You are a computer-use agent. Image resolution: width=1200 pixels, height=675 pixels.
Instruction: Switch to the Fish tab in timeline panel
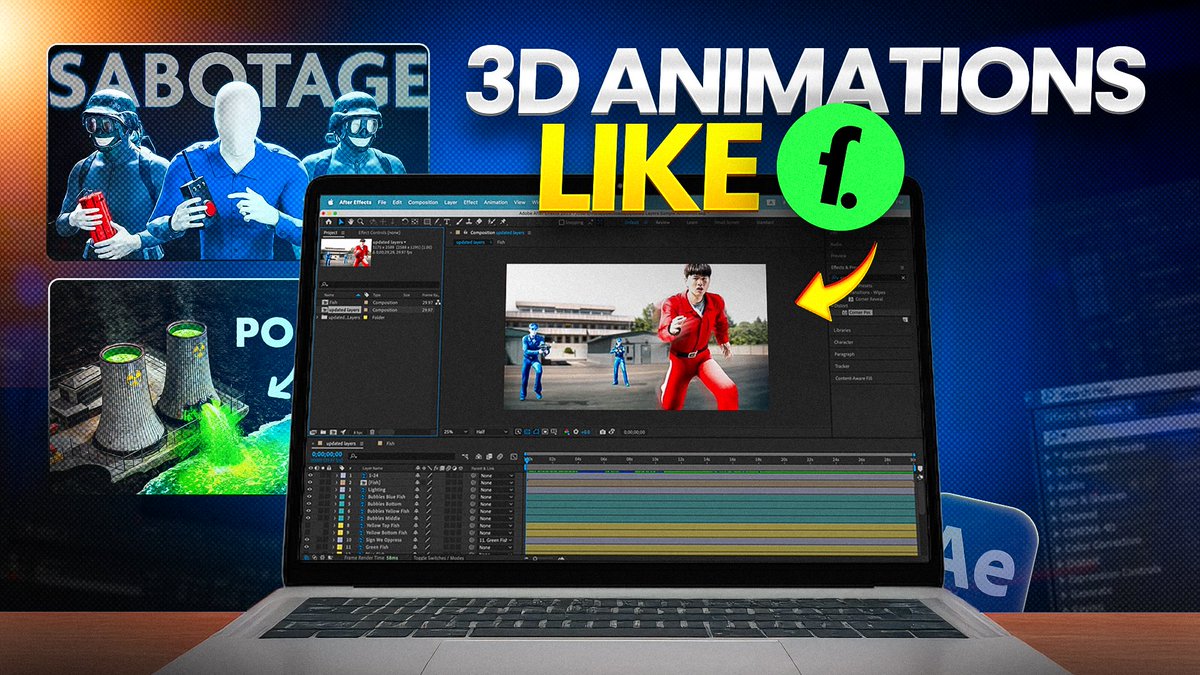(x=390, y=444)
